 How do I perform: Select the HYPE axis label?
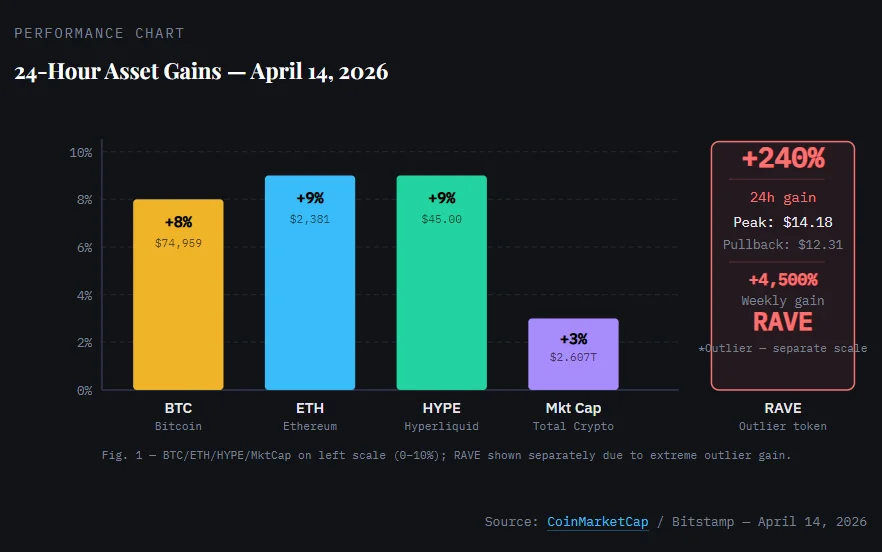(x=441, y=408)
